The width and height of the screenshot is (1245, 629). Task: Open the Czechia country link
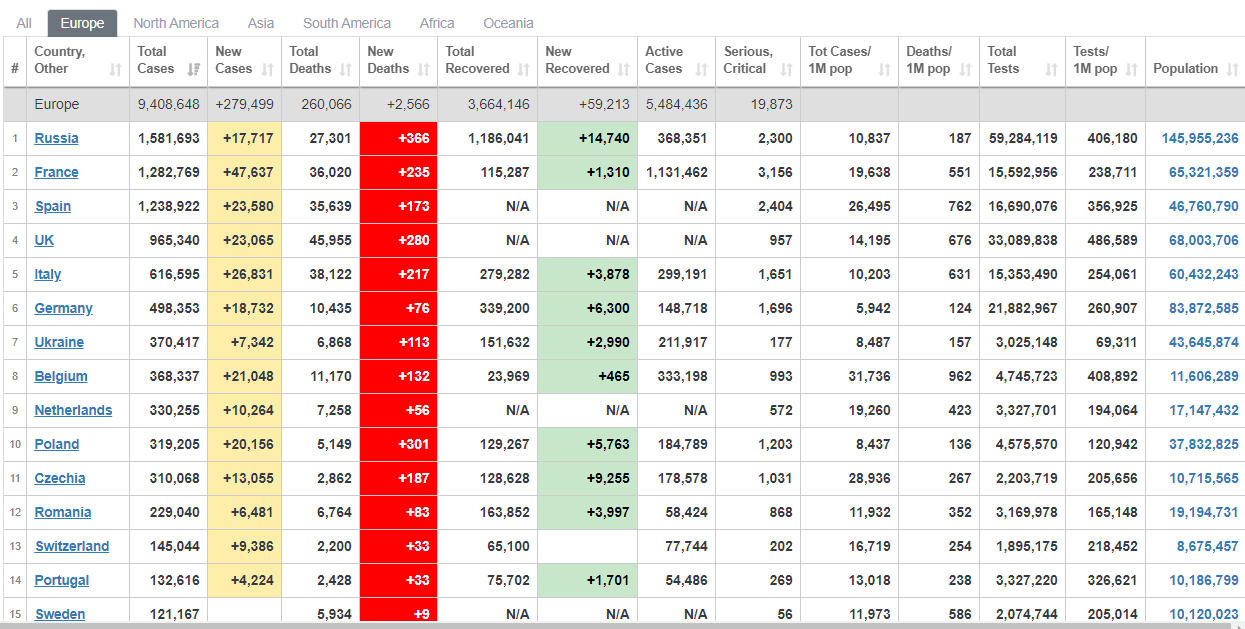pyautogui.click(x=60, y=478)
